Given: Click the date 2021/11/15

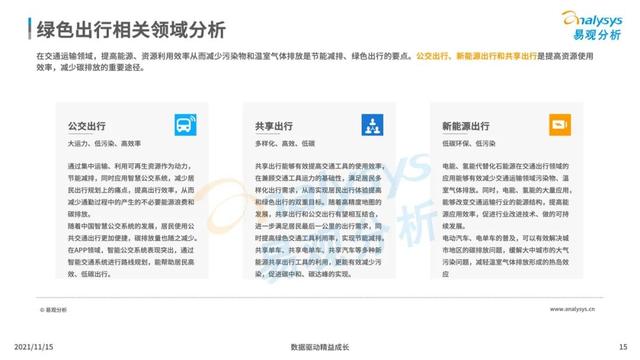Looking at the screenshot, I should [33, 347].
